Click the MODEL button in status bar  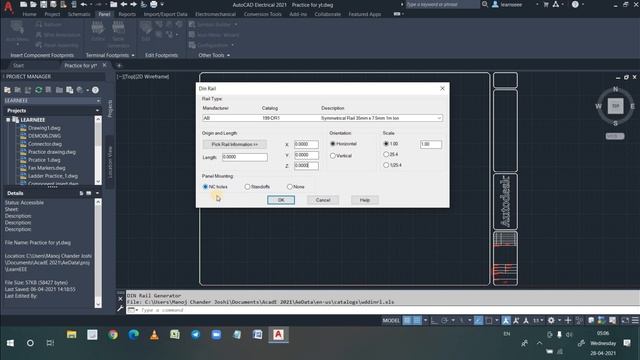pos(391,320)
